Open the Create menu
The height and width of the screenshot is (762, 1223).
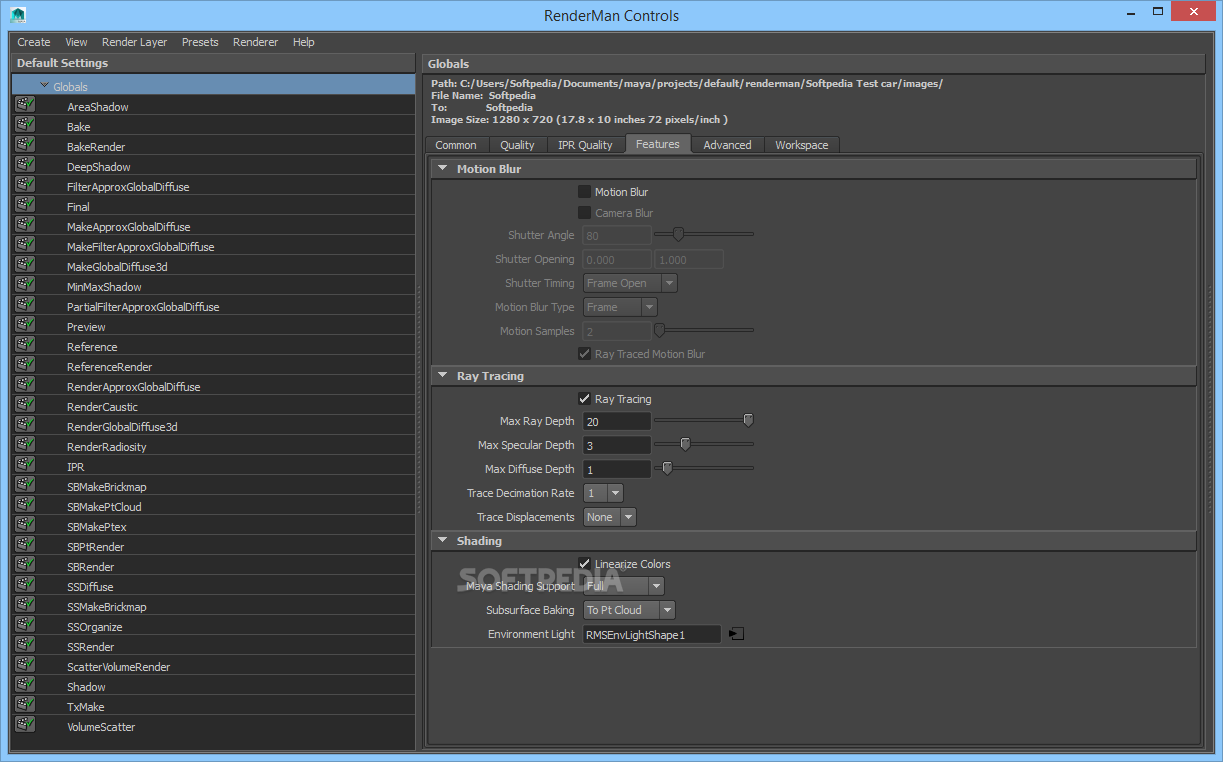click(34, 42)
